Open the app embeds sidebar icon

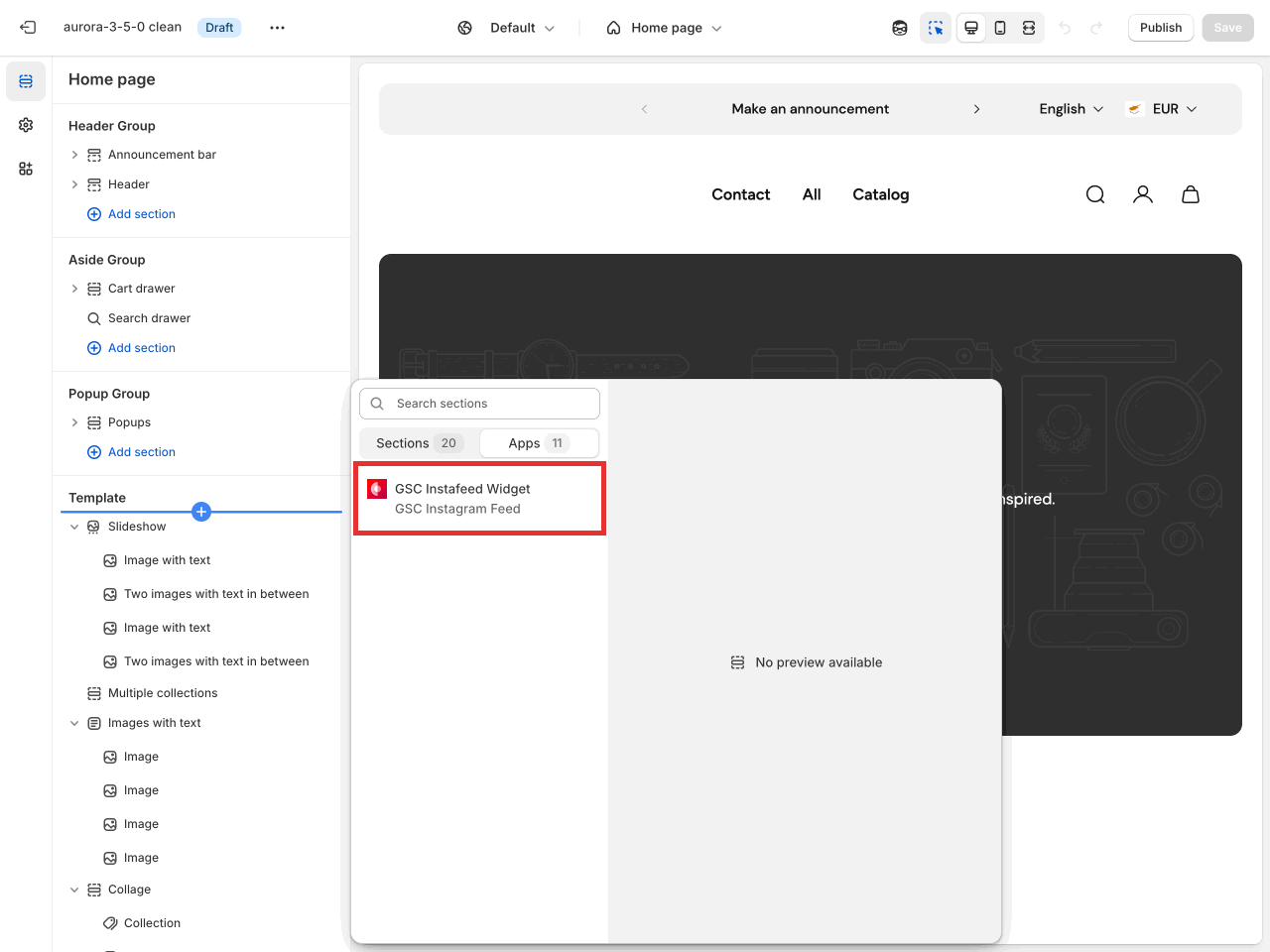coord(26,169)
